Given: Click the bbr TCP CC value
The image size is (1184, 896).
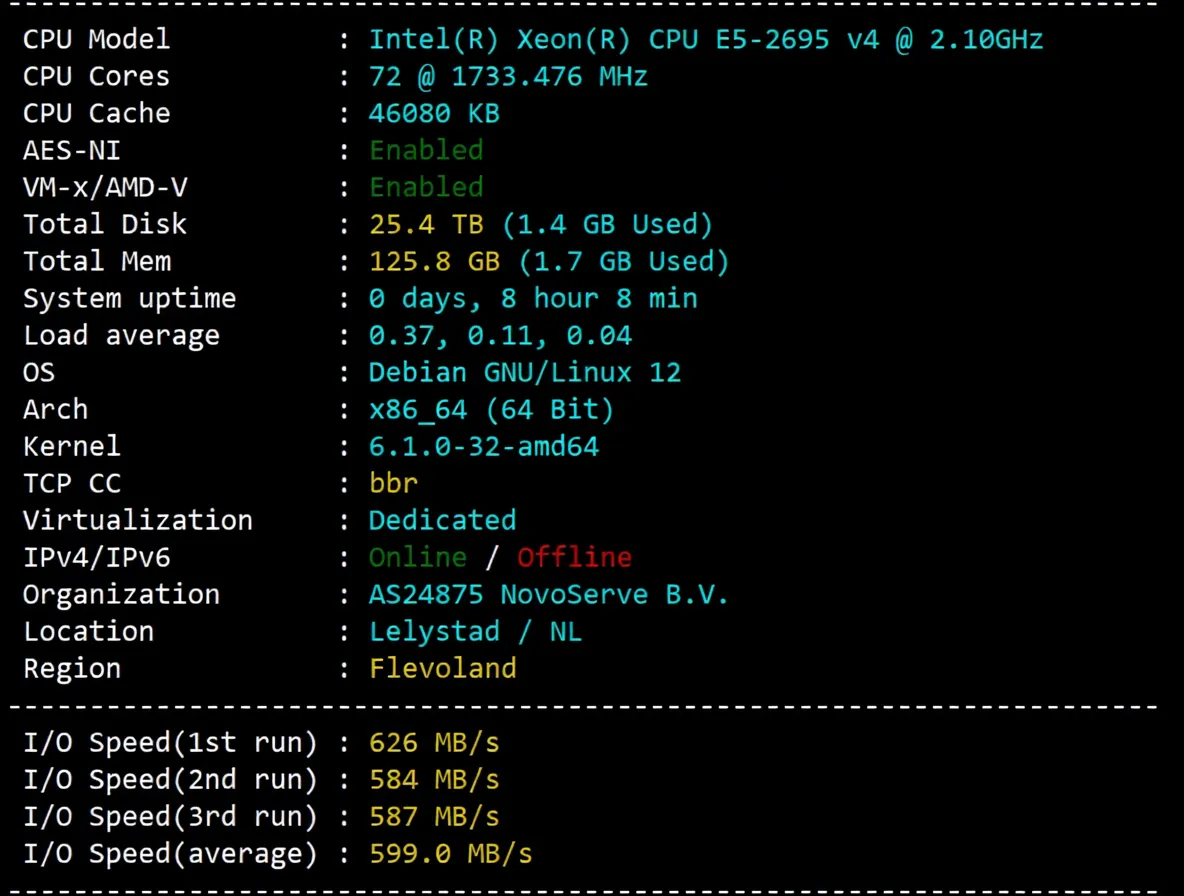Looking at the screenshot, I should click(393, 483).
